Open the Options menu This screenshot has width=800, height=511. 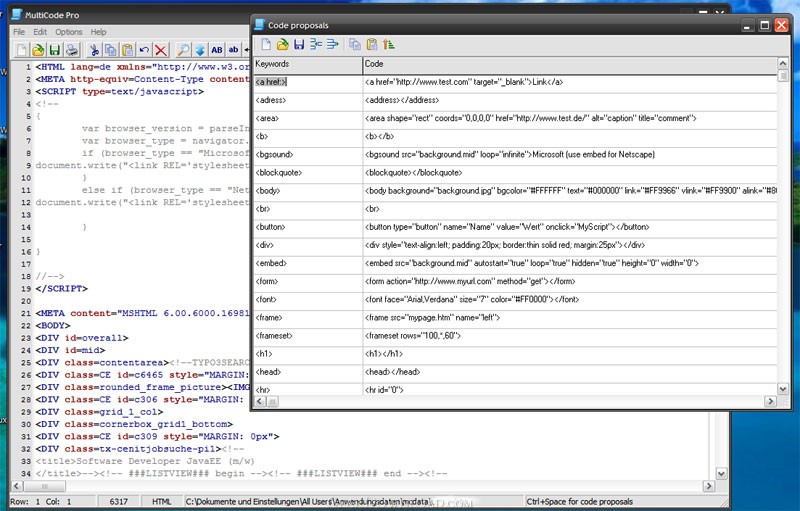tap(68, 32)
